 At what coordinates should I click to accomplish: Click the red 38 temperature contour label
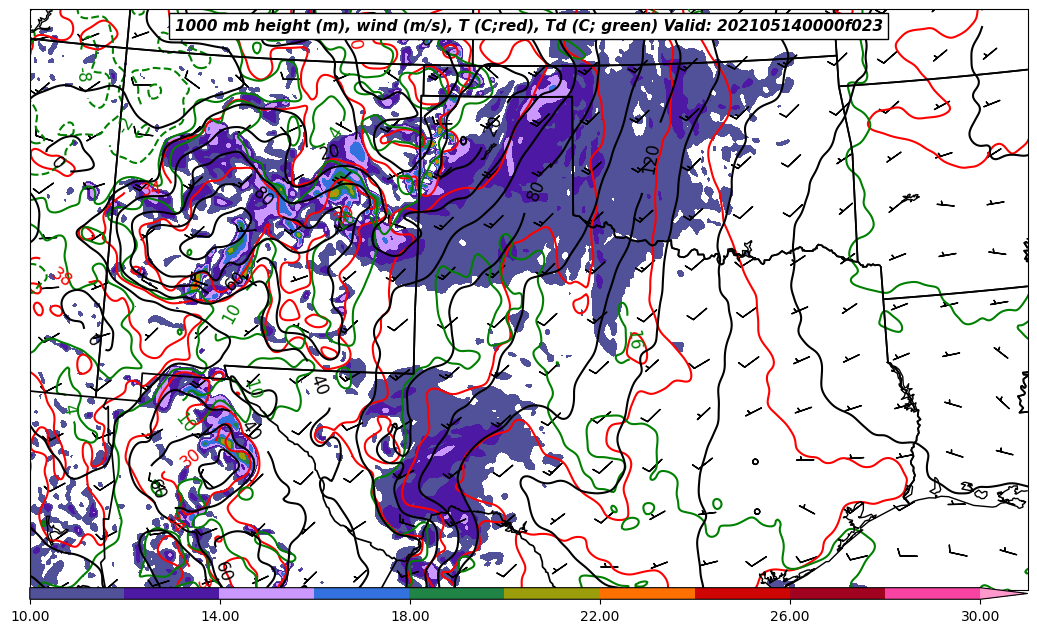pos(62,273)
